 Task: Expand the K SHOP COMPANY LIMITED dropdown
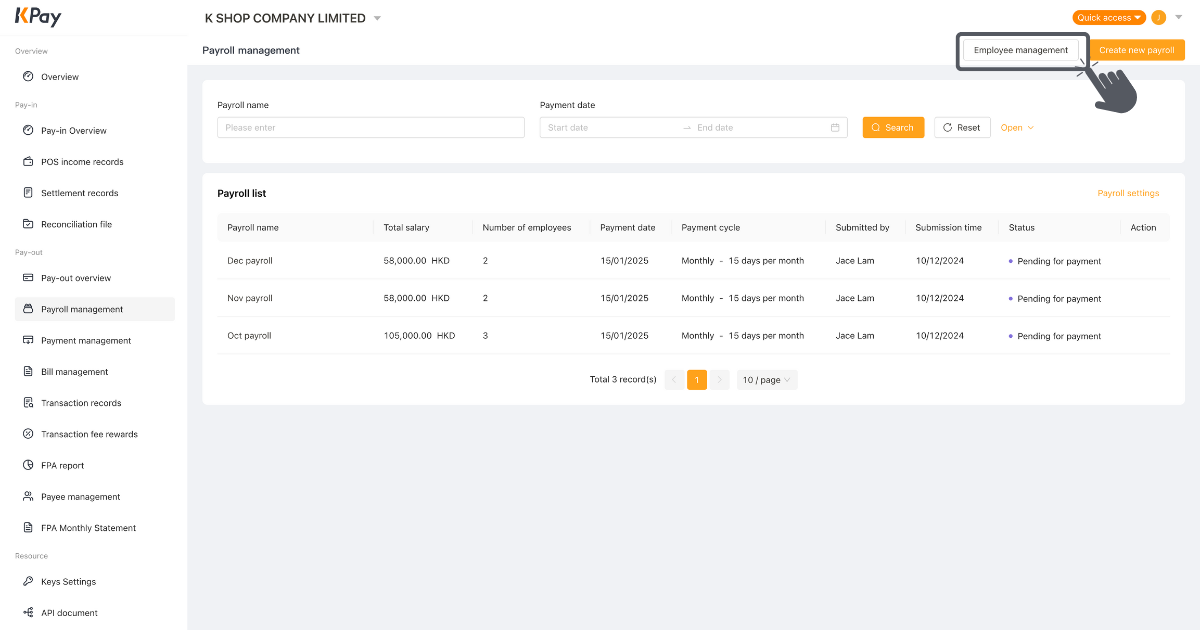pyautogui.click(x=377, y=17)
